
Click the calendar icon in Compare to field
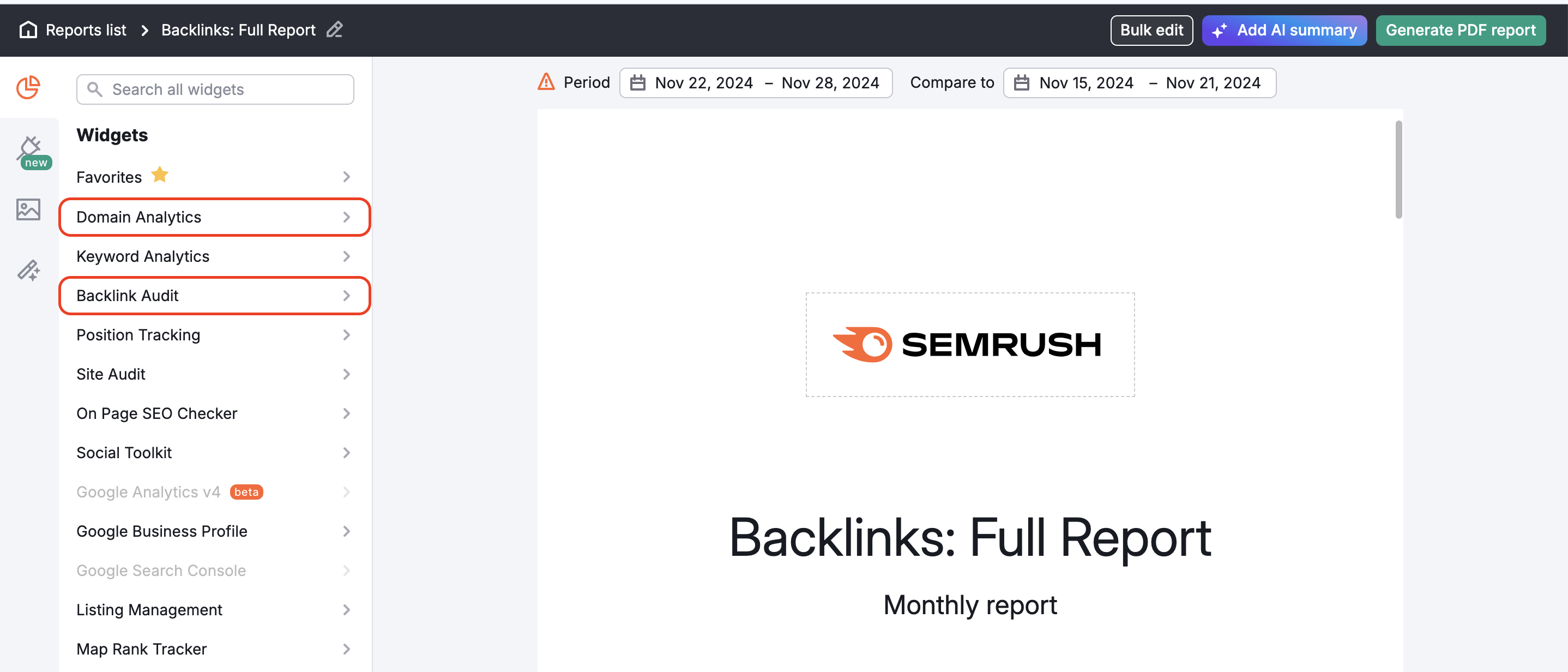(1021, 83)
